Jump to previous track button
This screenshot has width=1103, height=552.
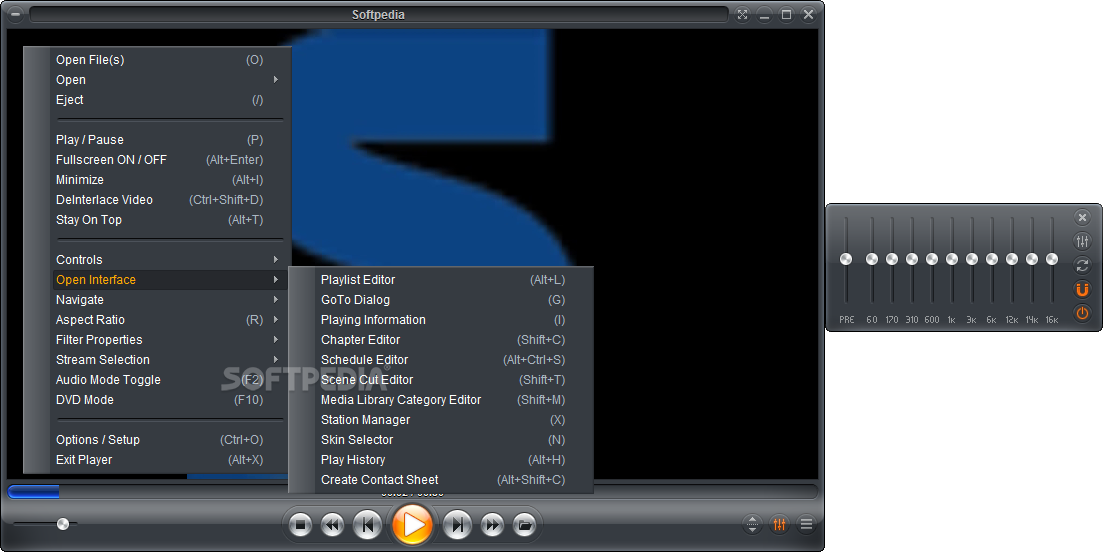pos(367,525)
